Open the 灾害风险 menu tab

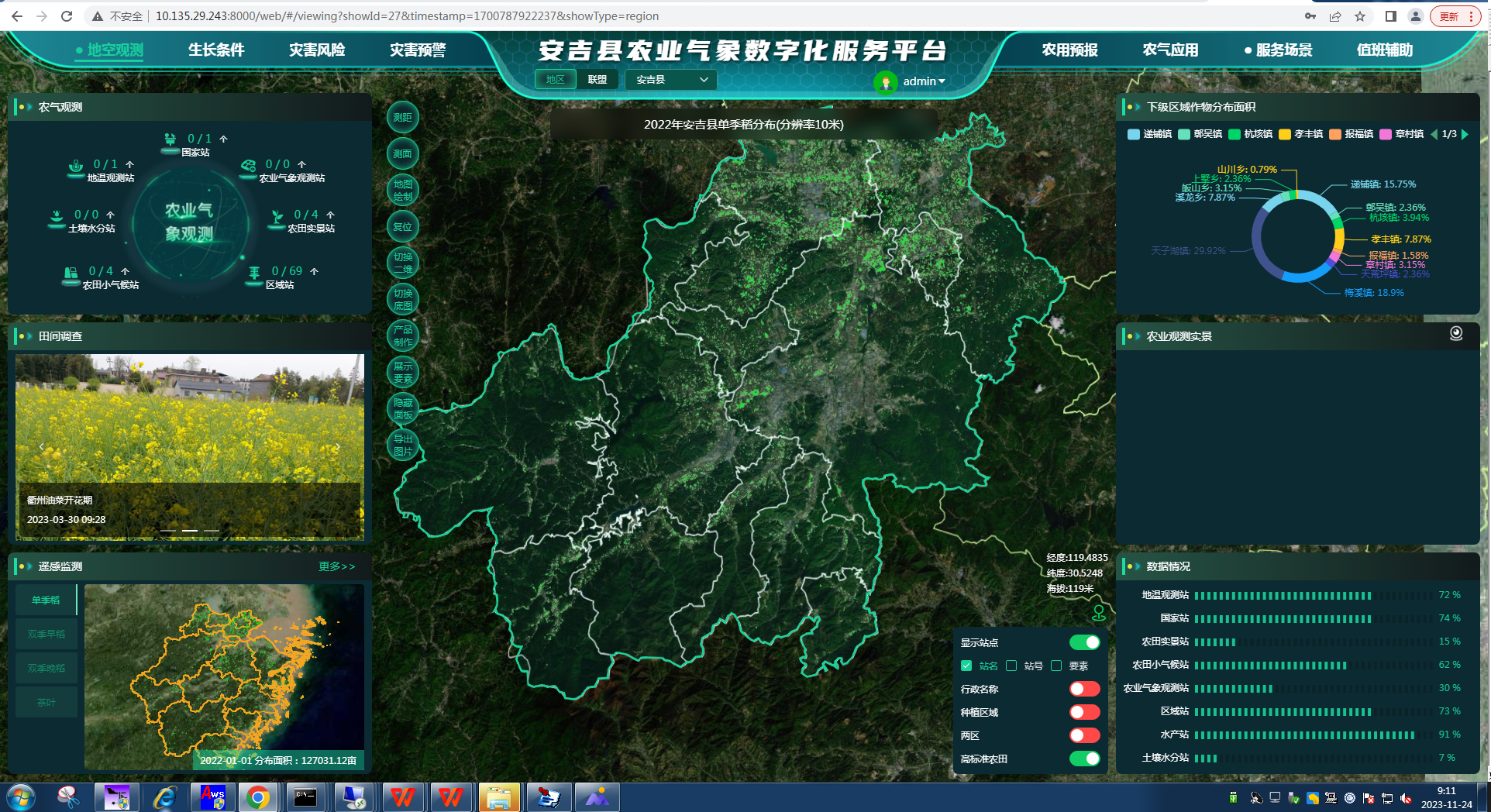pos(317,50)
